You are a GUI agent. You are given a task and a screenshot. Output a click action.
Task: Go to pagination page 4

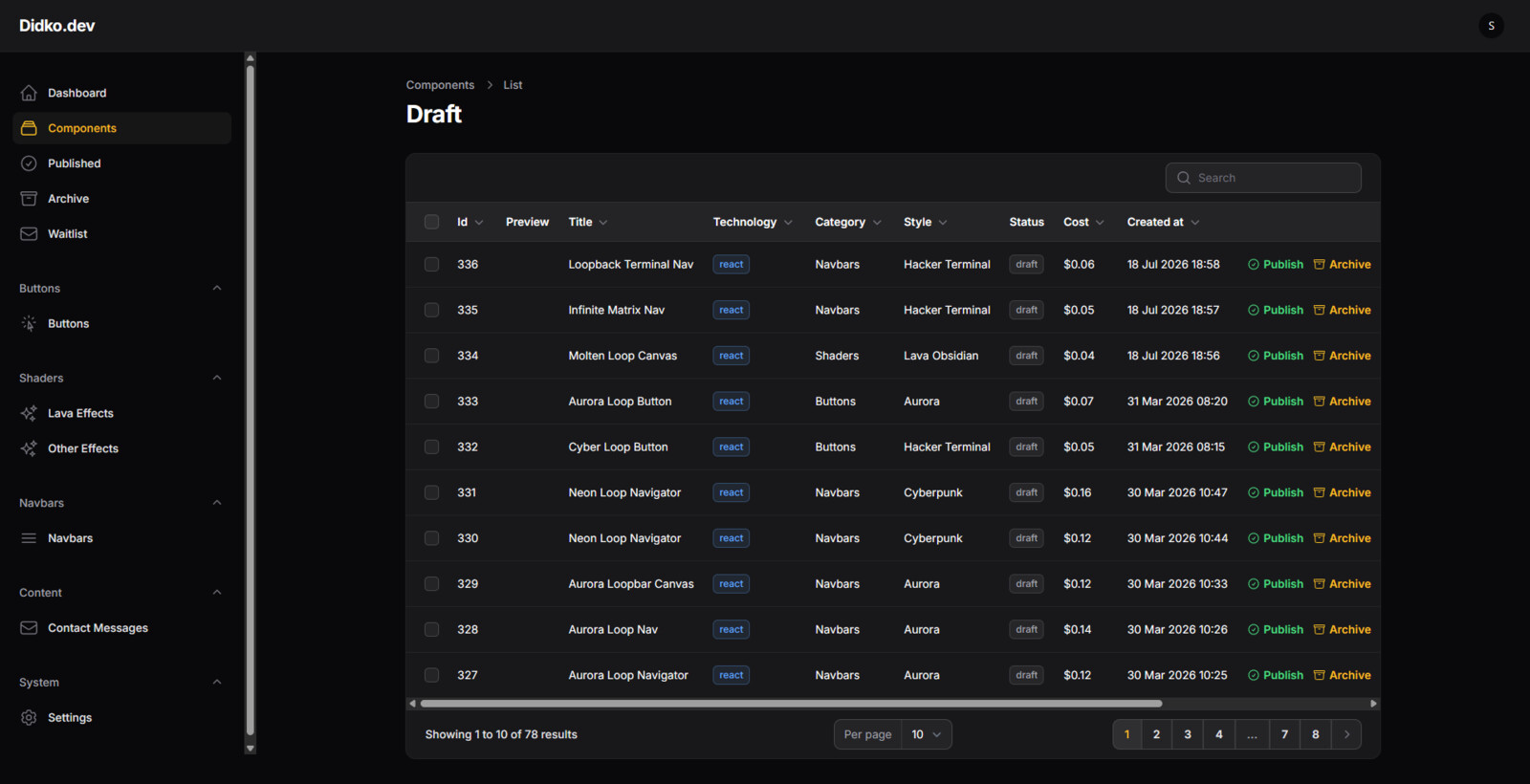[1218, 734]
